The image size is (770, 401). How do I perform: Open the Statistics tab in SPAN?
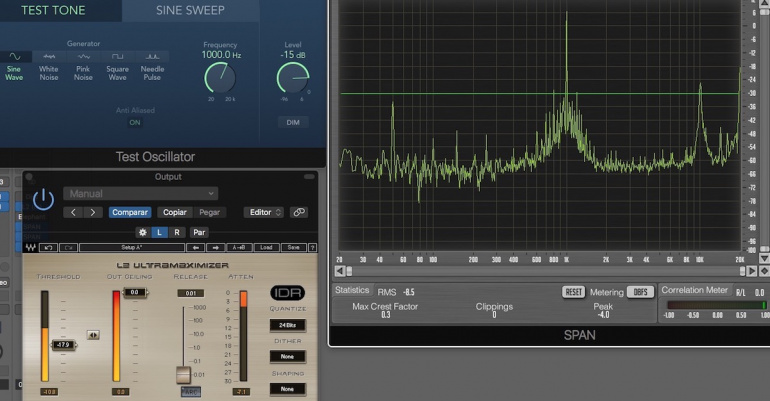point(352,290)
